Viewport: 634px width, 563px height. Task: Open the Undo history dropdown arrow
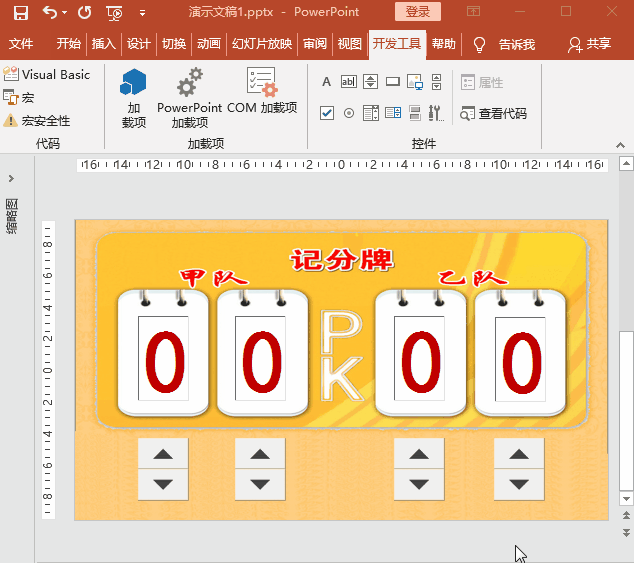64,13
